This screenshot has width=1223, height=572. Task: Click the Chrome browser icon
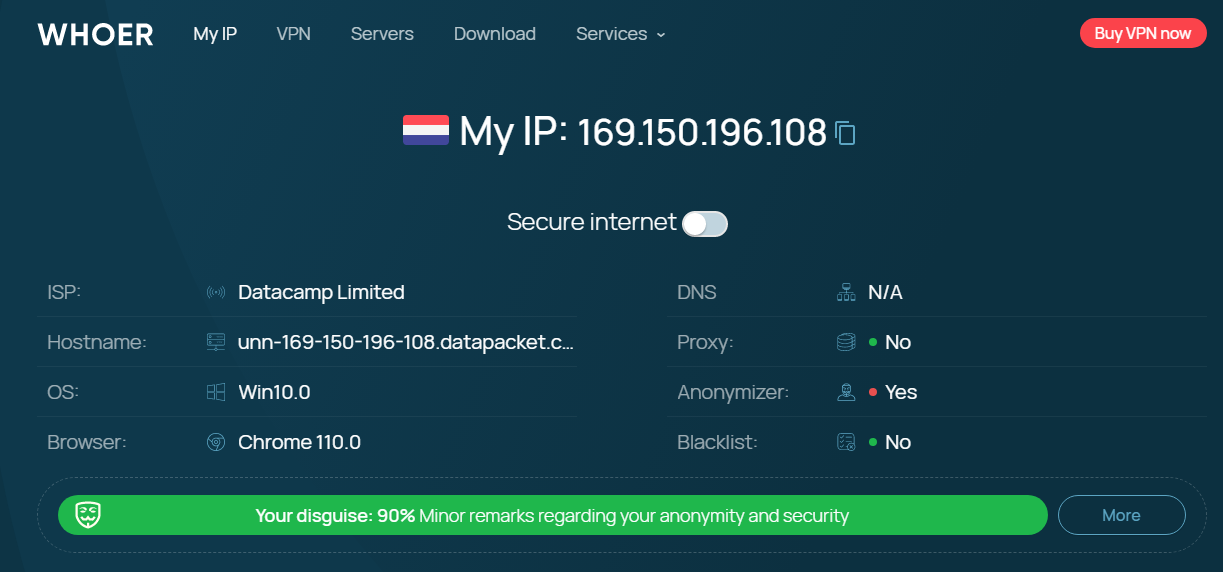point(215,442)
